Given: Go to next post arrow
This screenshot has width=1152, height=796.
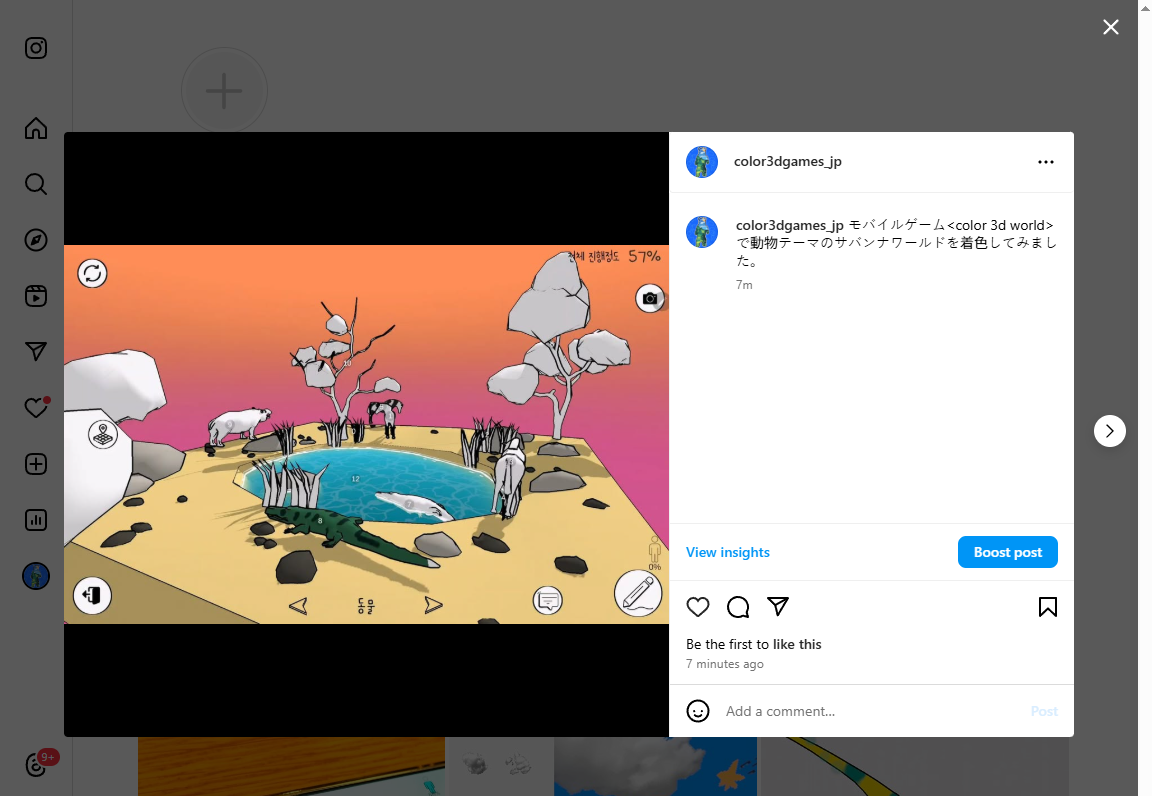Looking at the screenshot, I should click(x=1109, y=431).
